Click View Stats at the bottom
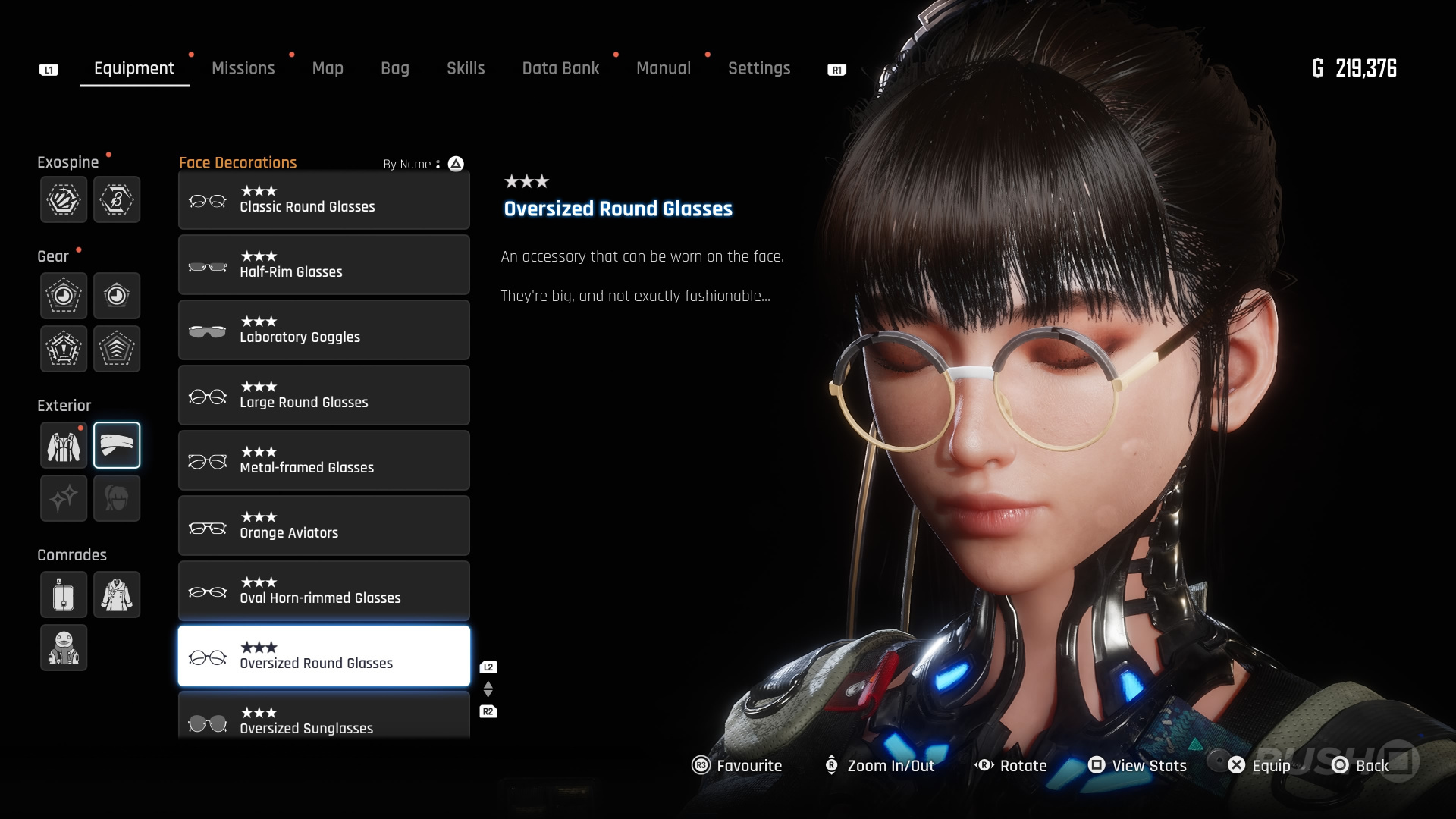Image resolution: width=1456 pixels, height=819 pixels. coord(1137,765)
